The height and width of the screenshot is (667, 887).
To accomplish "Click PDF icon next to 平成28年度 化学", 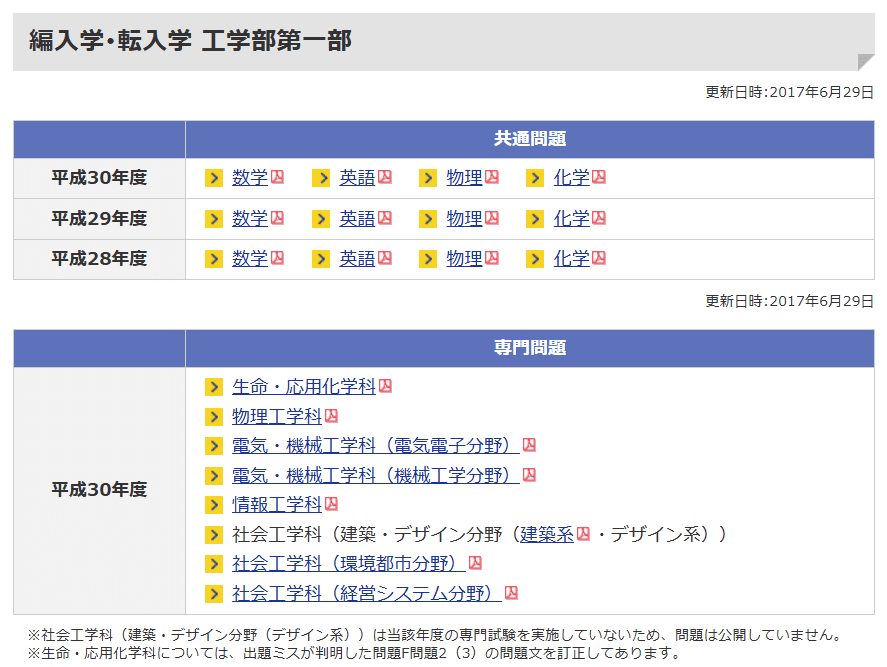I will pos(599,258).
